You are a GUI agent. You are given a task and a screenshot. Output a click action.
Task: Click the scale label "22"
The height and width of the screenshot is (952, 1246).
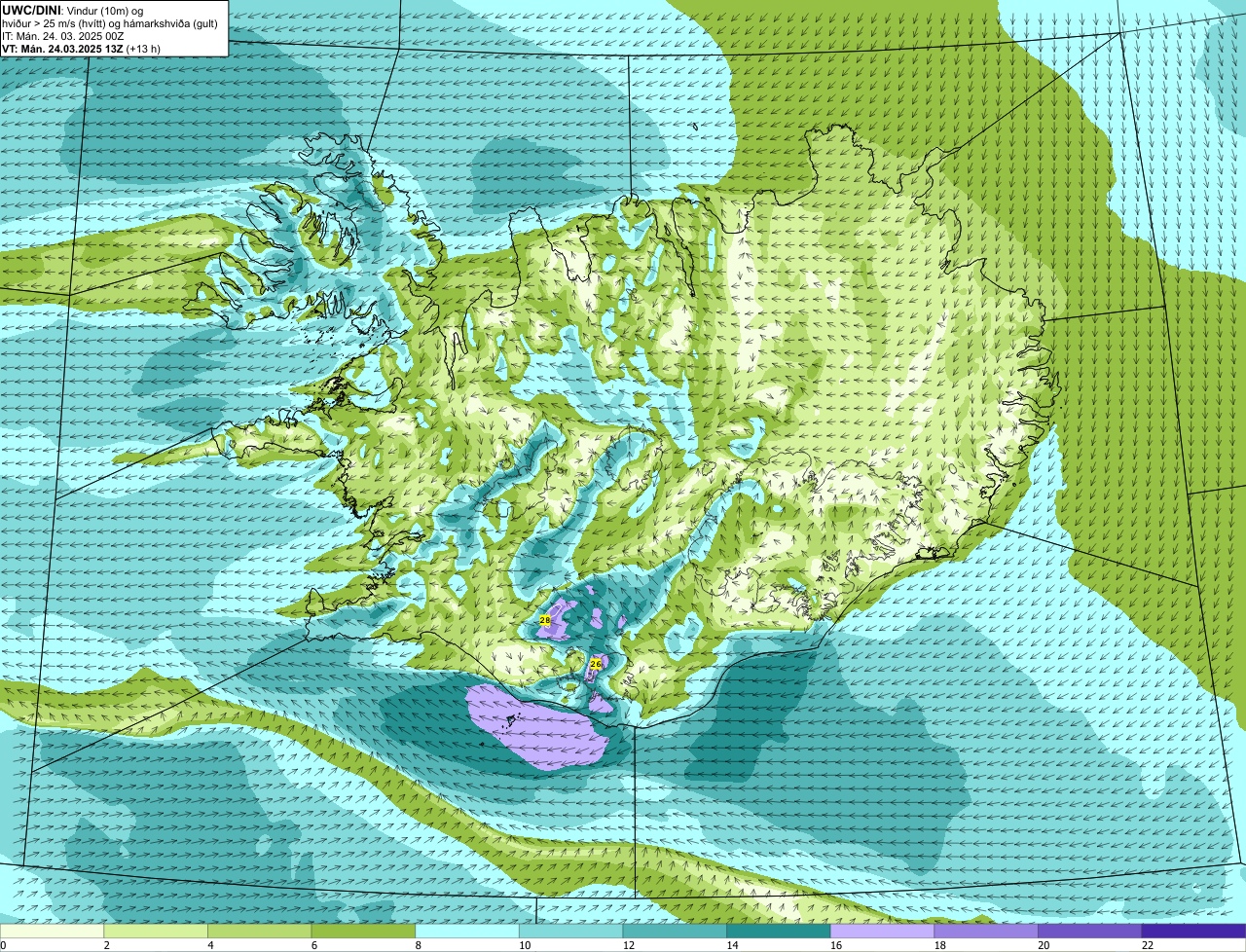(1148, 945)
